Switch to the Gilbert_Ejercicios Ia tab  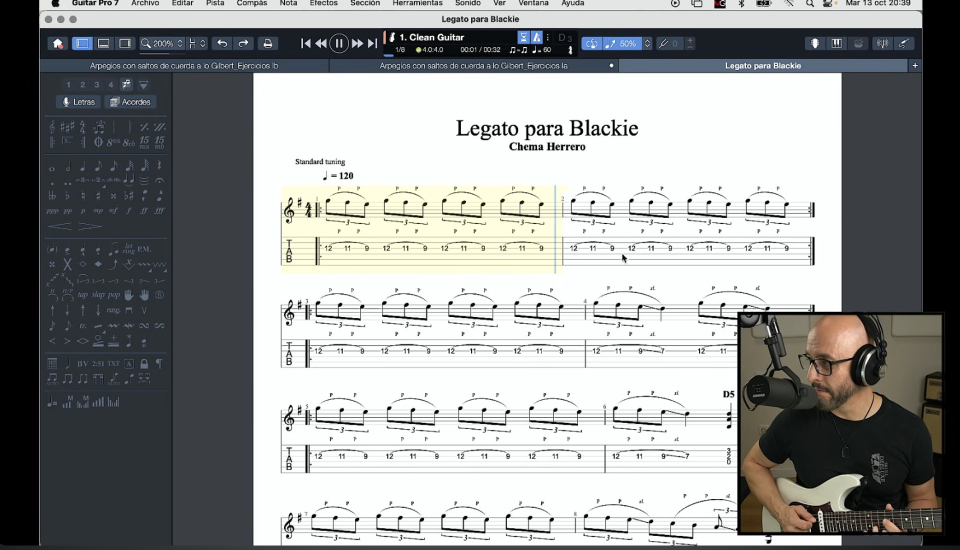coord(474,66)
